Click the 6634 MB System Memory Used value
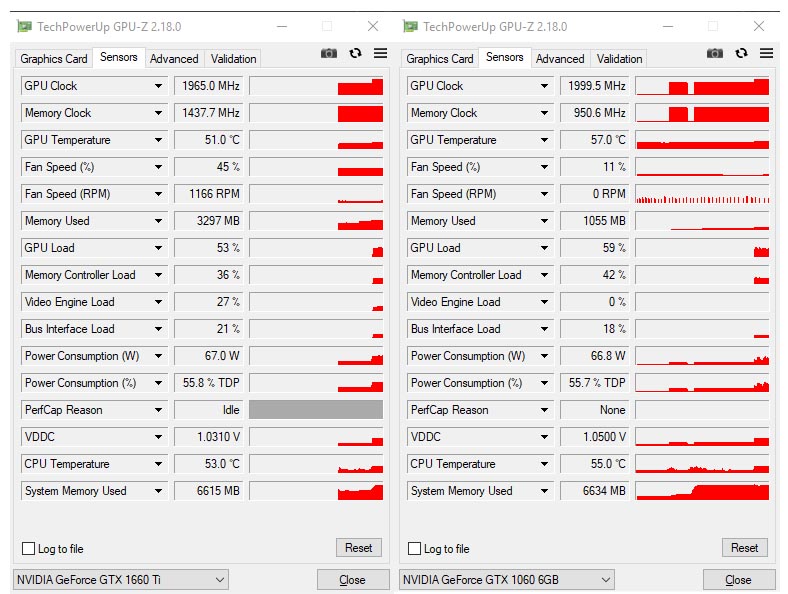Screen dimensions: 788x594 coord(595,491)
